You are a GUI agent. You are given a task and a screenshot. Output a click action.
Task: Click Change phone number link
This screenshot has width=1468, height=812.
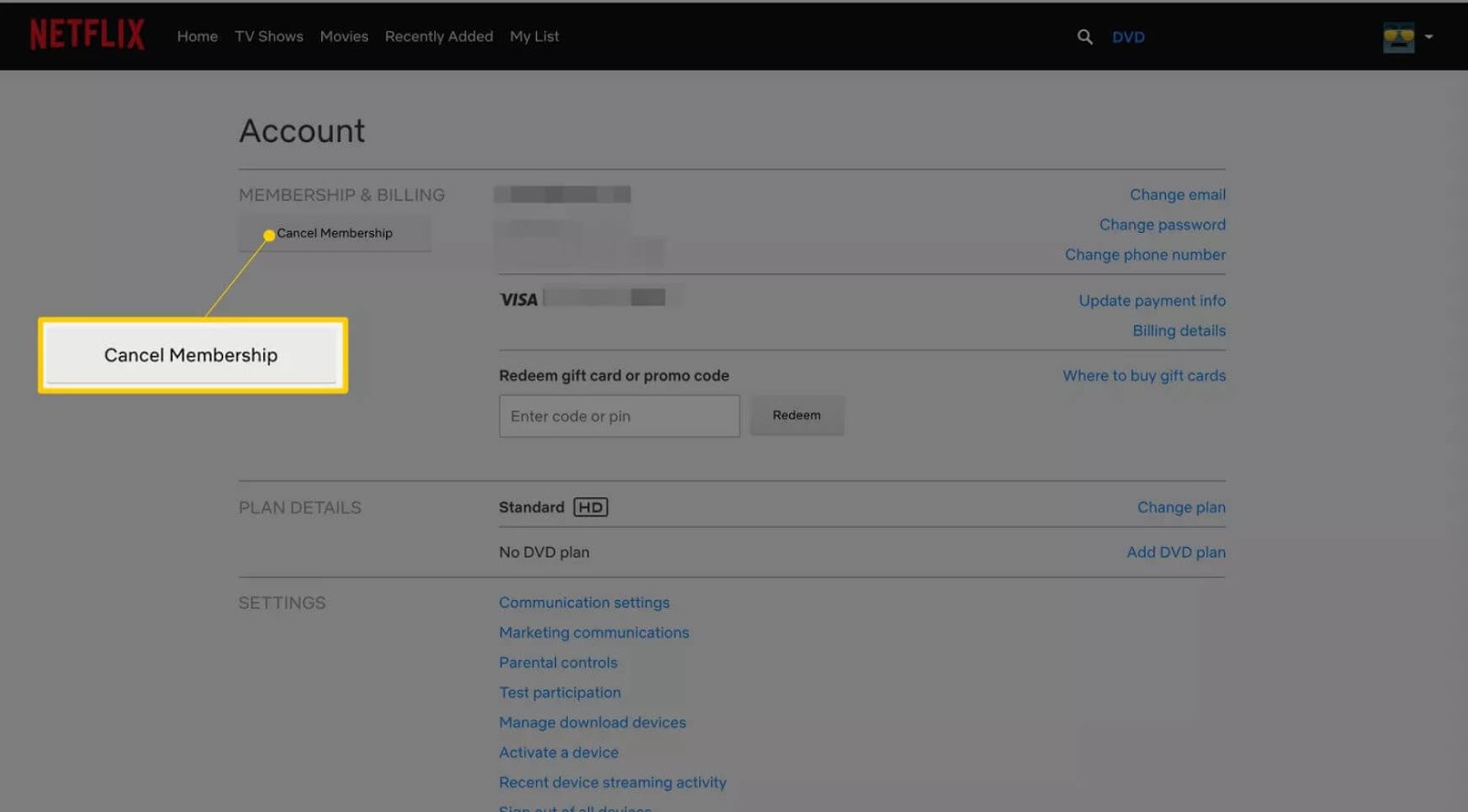pos(1145,255)
